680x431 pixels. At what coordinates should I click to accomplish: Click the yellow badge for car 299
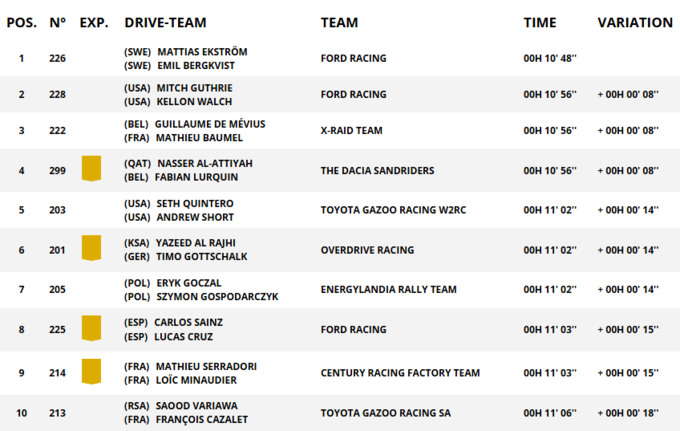click(91, 168)
